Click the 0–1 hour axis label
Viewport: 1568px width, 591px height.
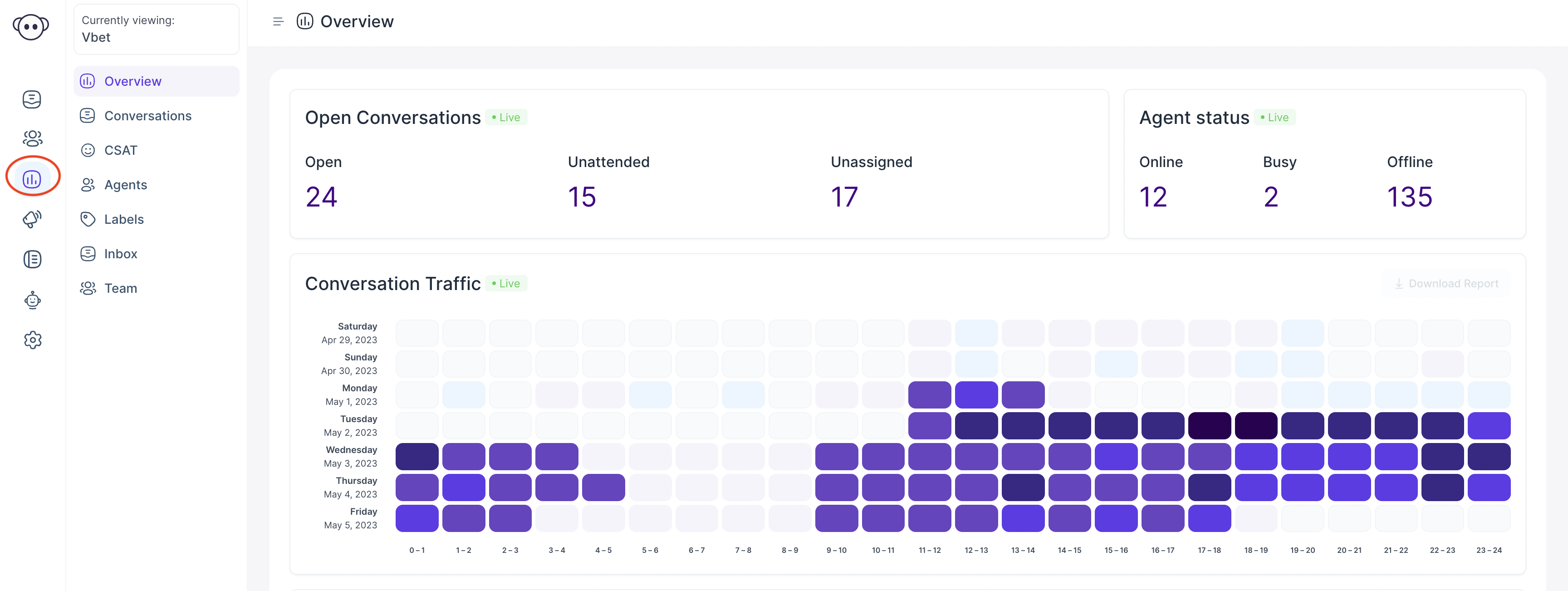click(417, 550)
